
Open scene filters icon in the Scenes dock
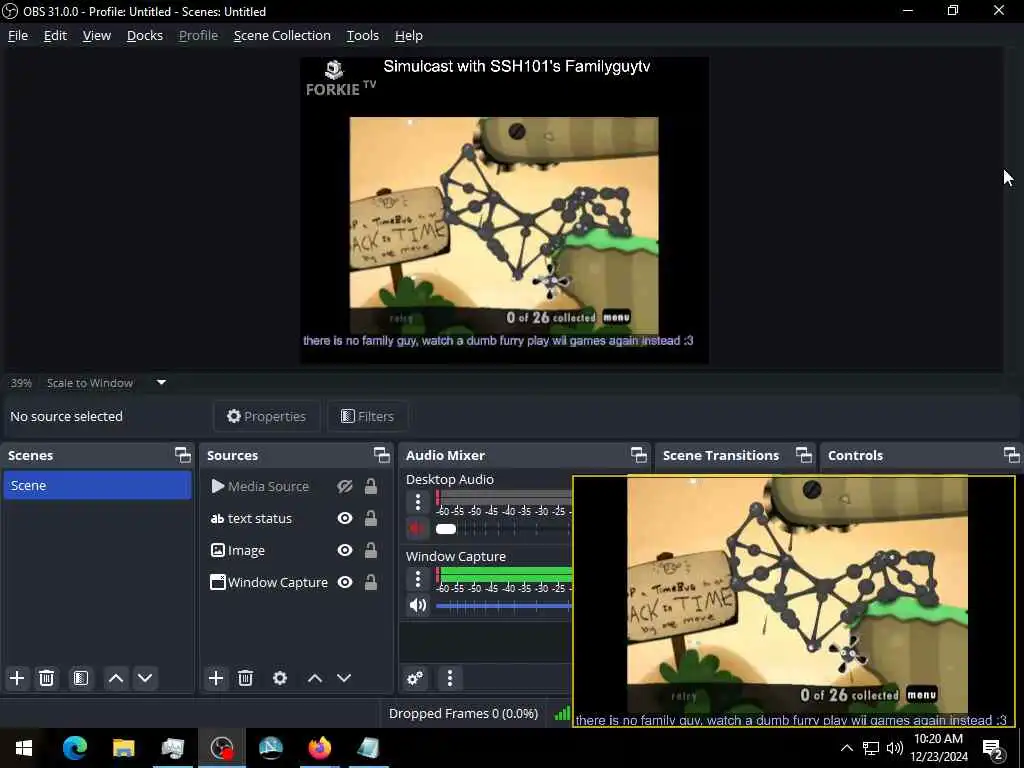coord(81,678)
